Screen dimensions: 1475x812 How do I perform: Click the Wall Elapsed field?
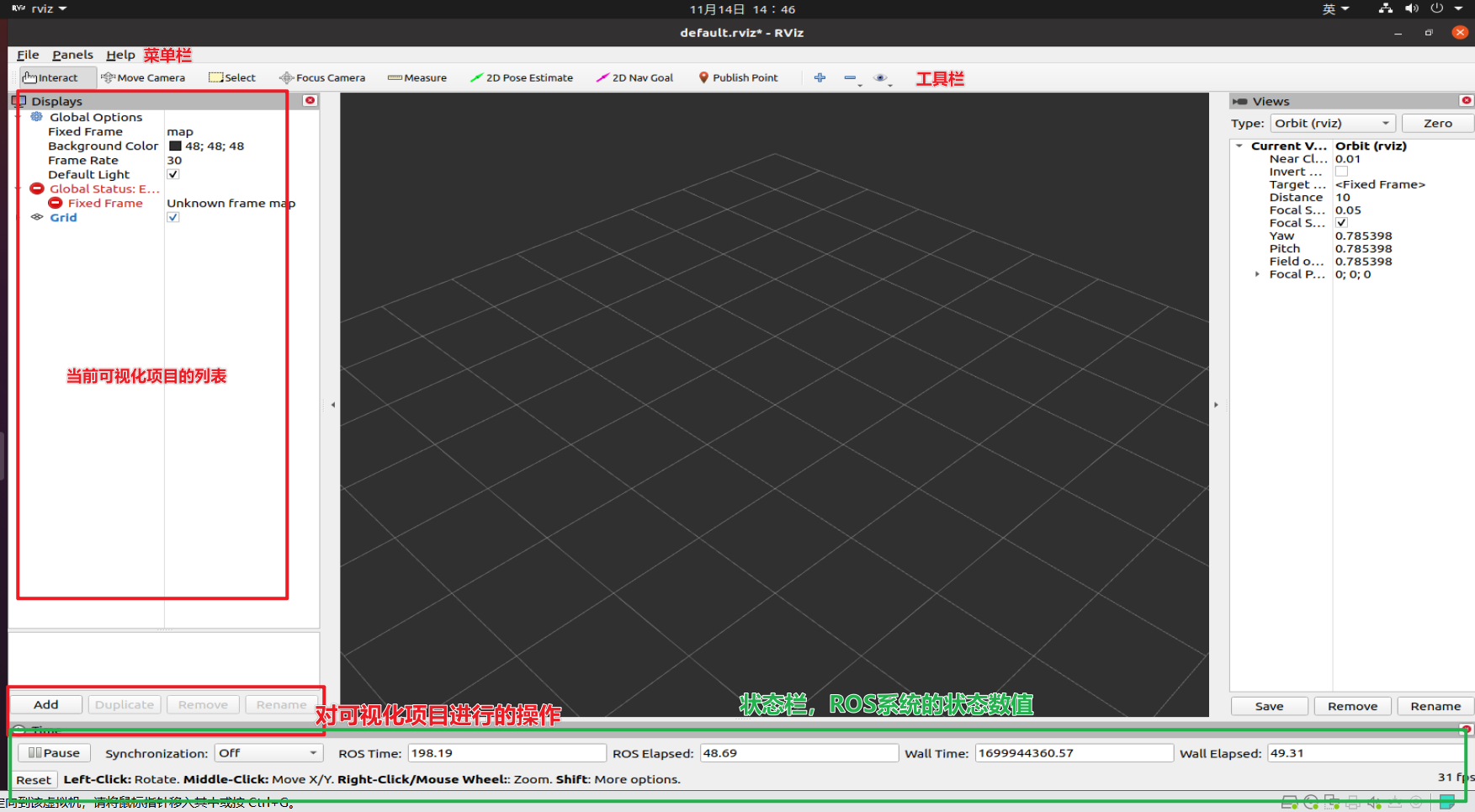(x=1365, y=753)
